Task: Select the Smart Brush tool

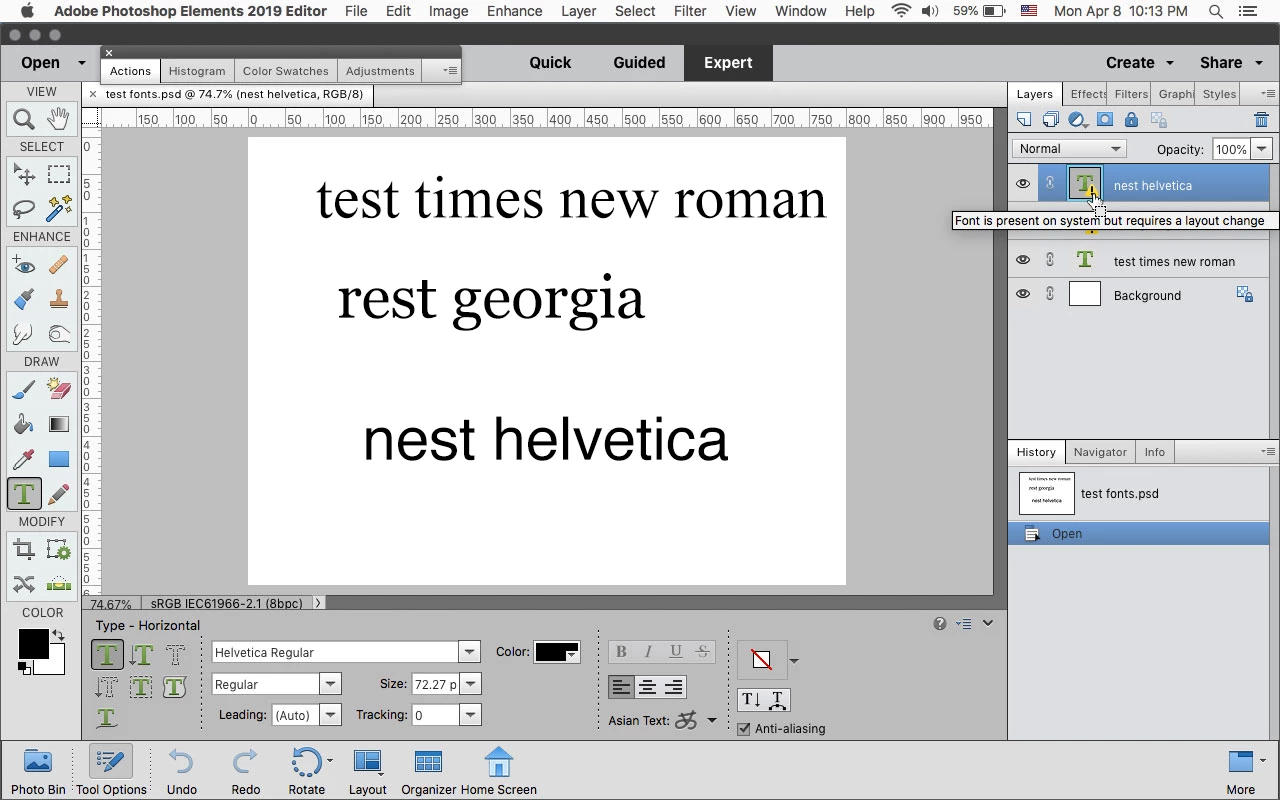Action: pos(24,299)
